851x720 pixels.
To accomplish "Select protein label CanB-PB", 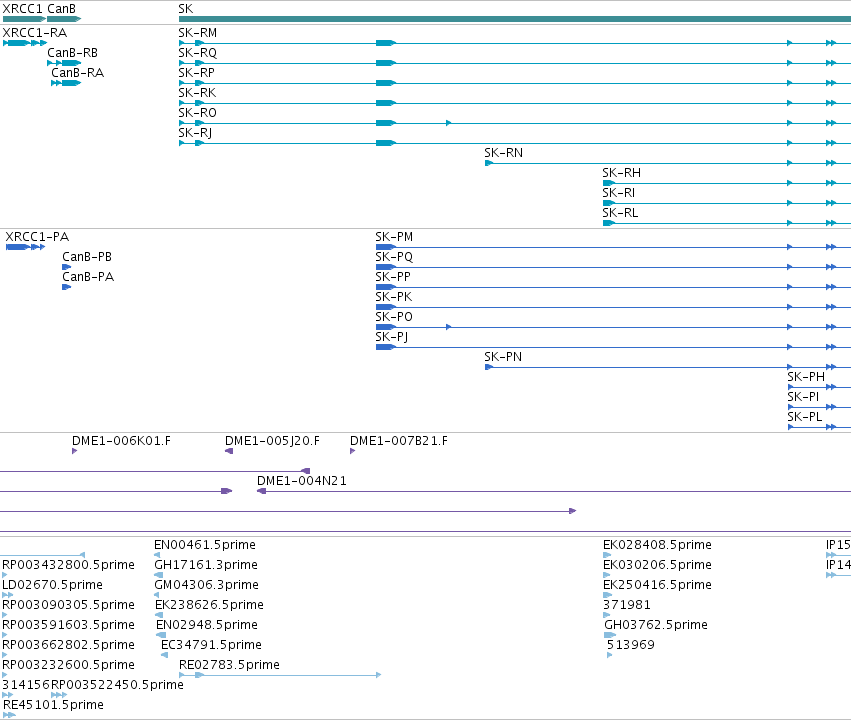I will click(87, 257).
